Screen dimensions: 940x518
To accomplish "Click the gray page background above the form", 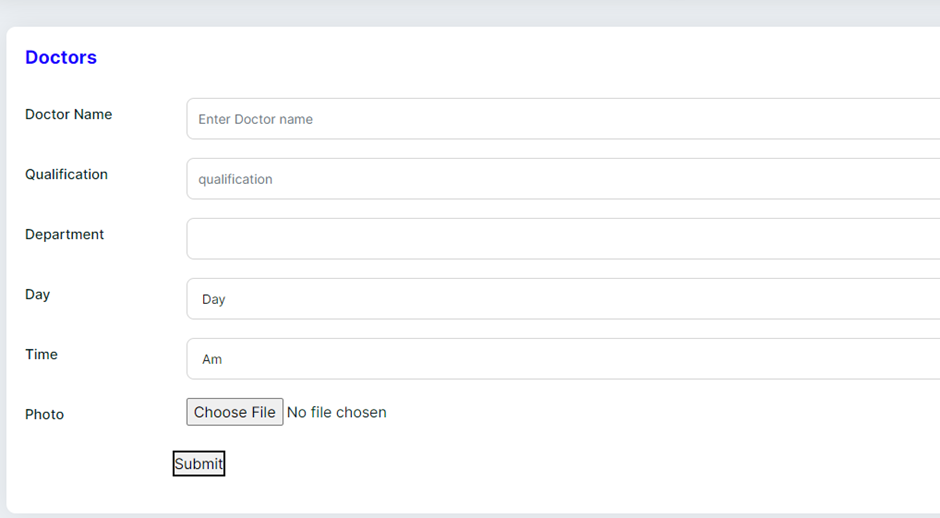I will 470,12.
